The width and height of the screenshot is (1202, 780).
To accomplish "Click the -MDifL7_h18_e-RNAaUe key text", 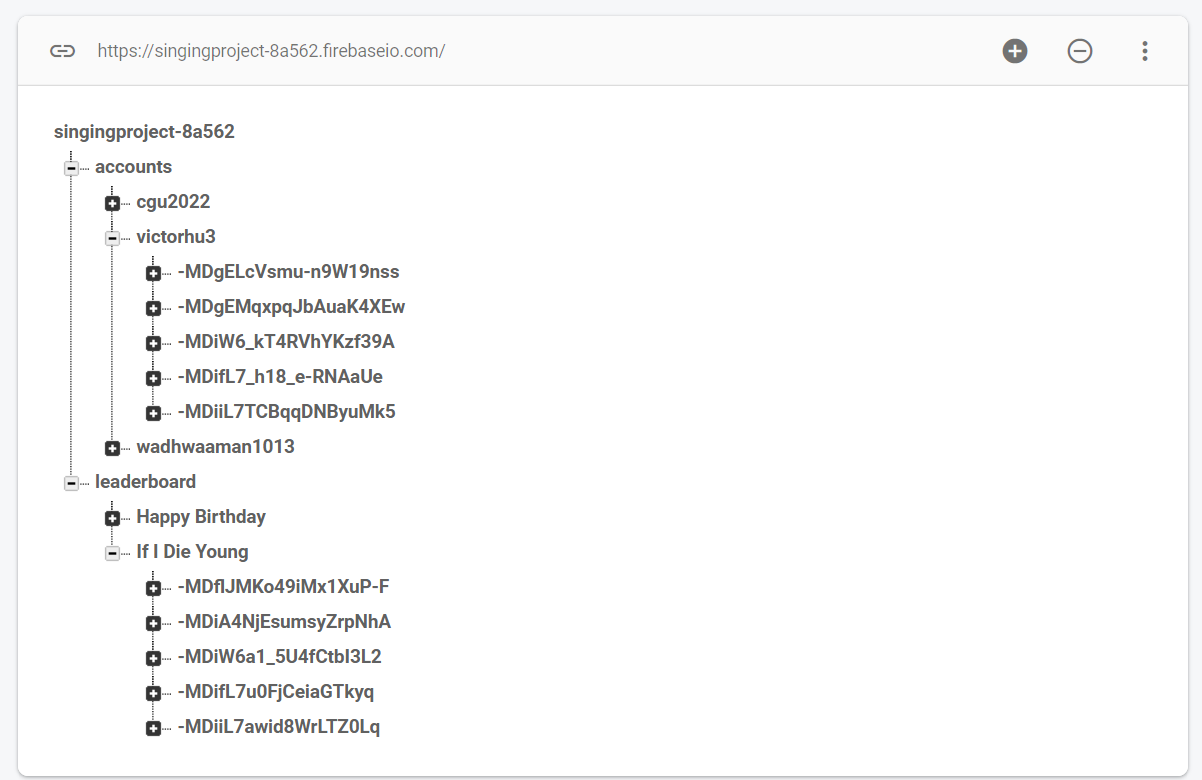I will (x=280, y=377).
